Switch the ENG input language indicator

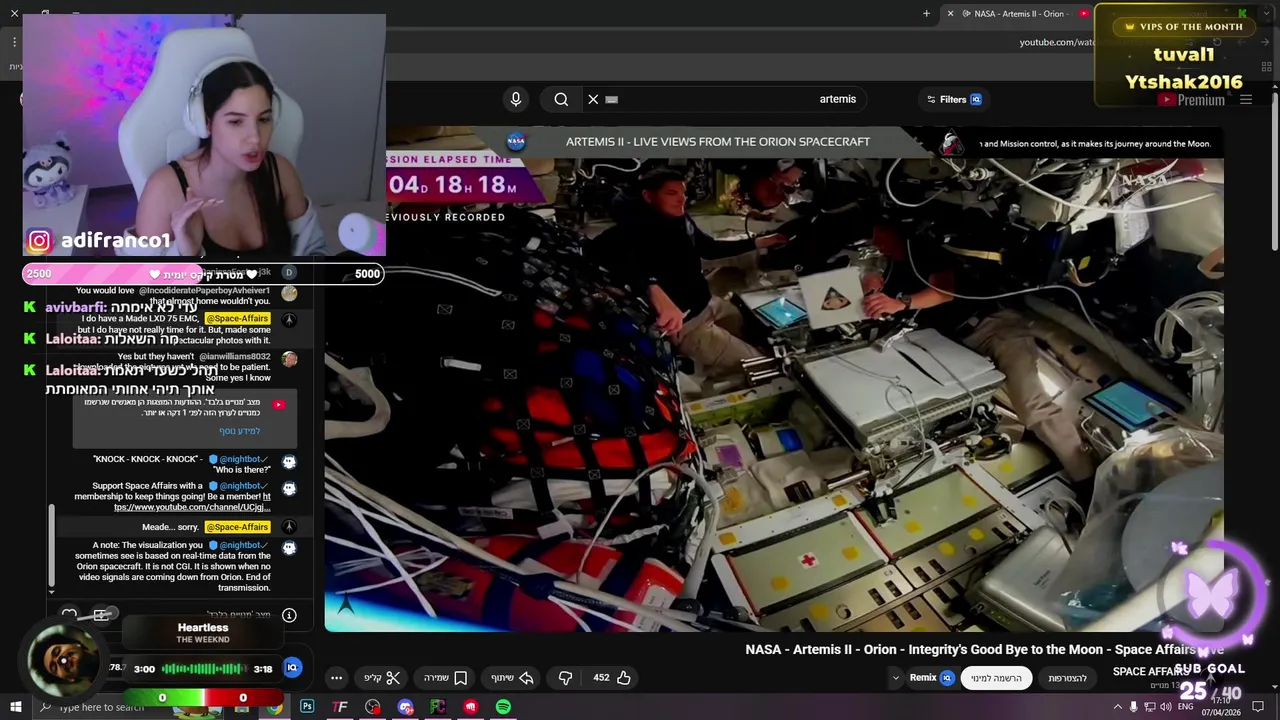click(1186, 707)
